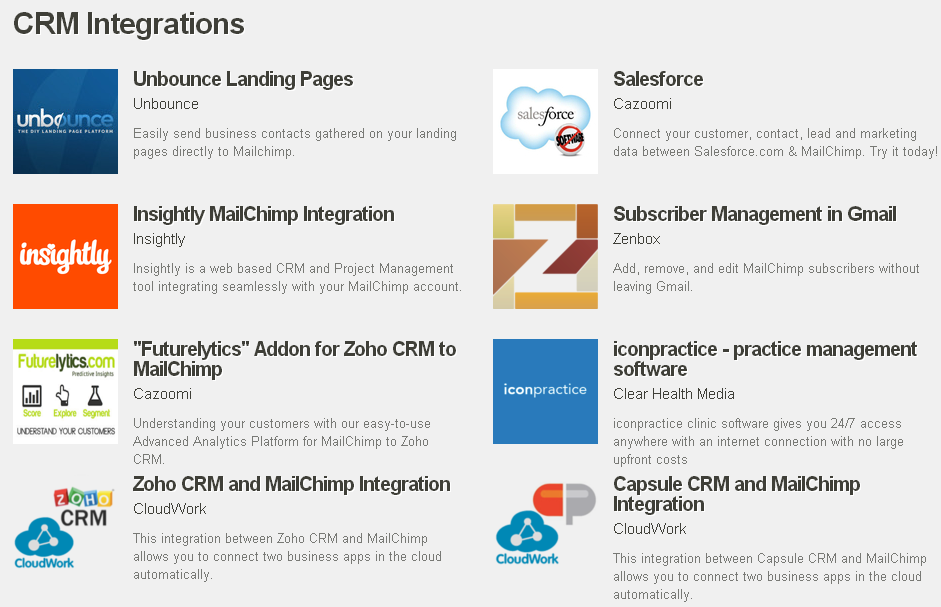Click the orange Insightly logo
Screen dimensions: 941x607
[65, 256]
